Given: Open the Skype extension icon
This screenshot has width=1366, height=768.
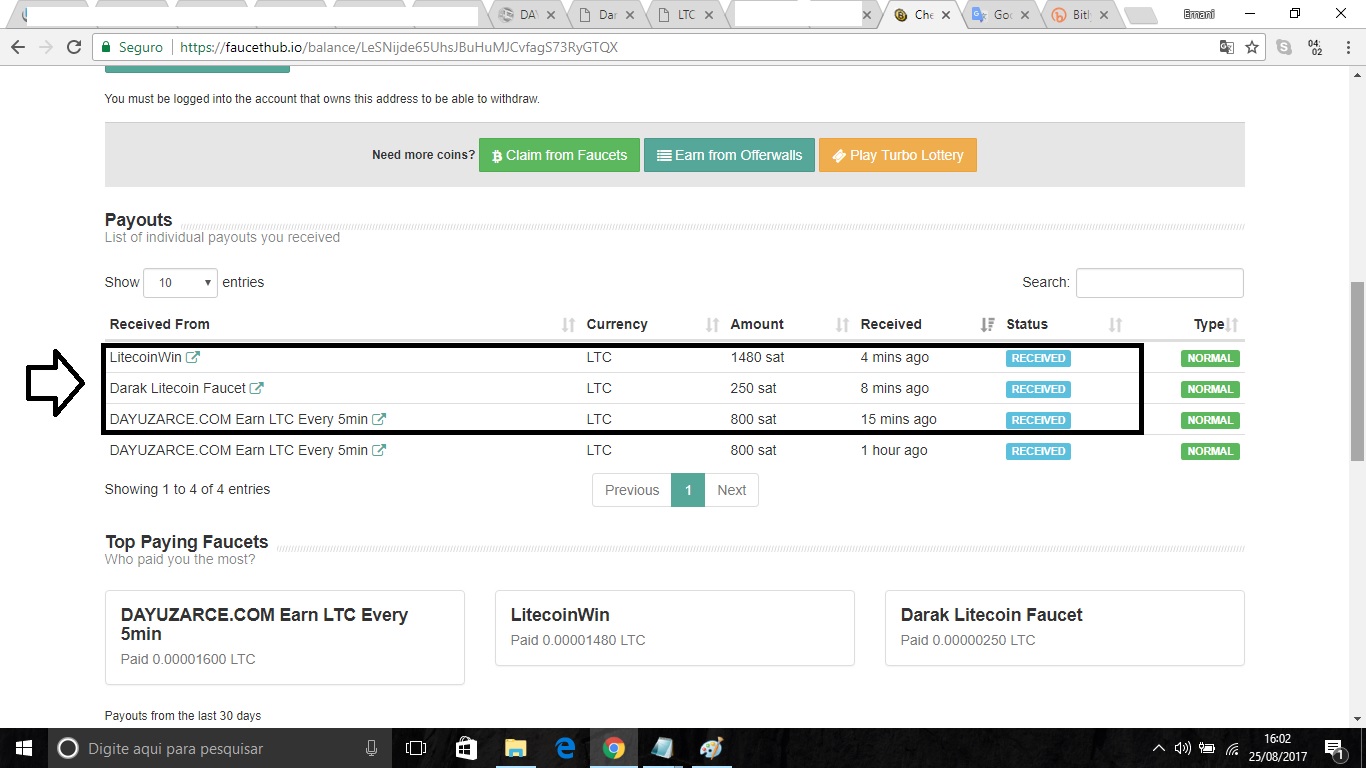Looking at the screenshot, I should click(x=1284, y=47).
